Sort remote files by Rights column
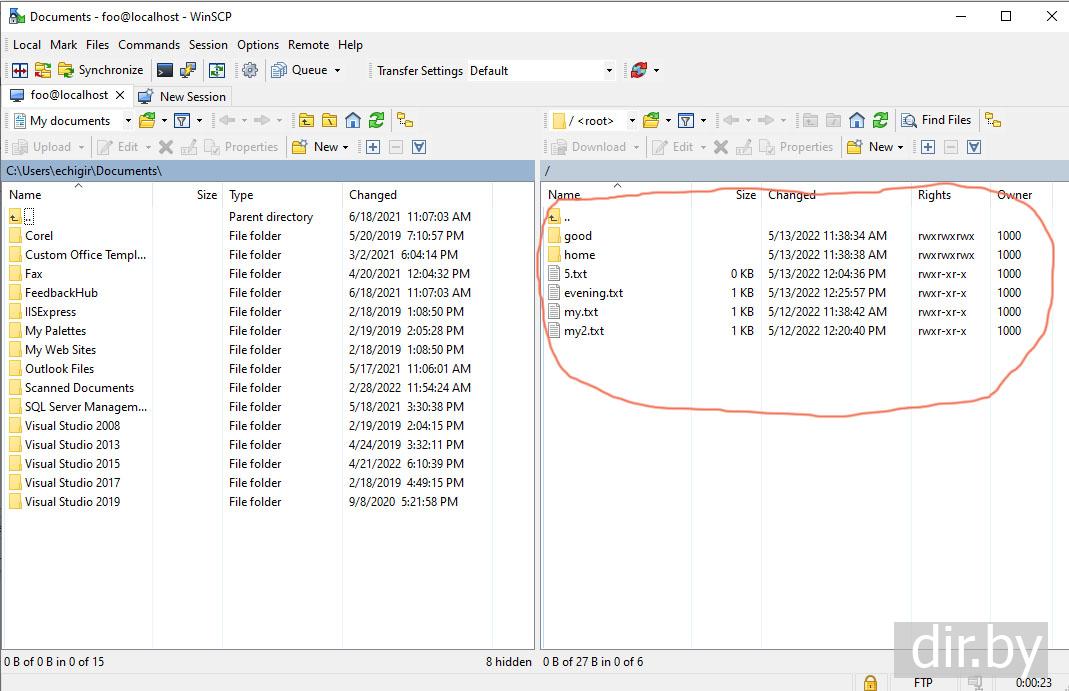This screenshot has width=1069, height=691. click(x=934, y=195)
